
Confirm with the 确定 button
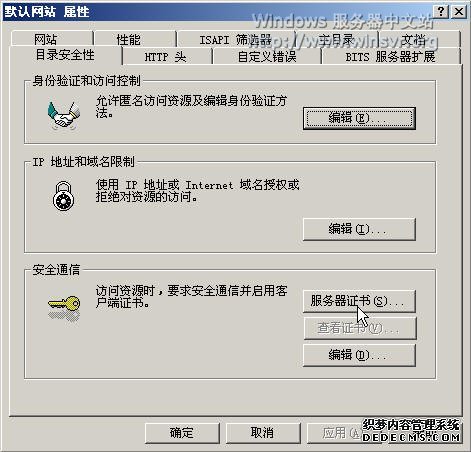(182, 433)
